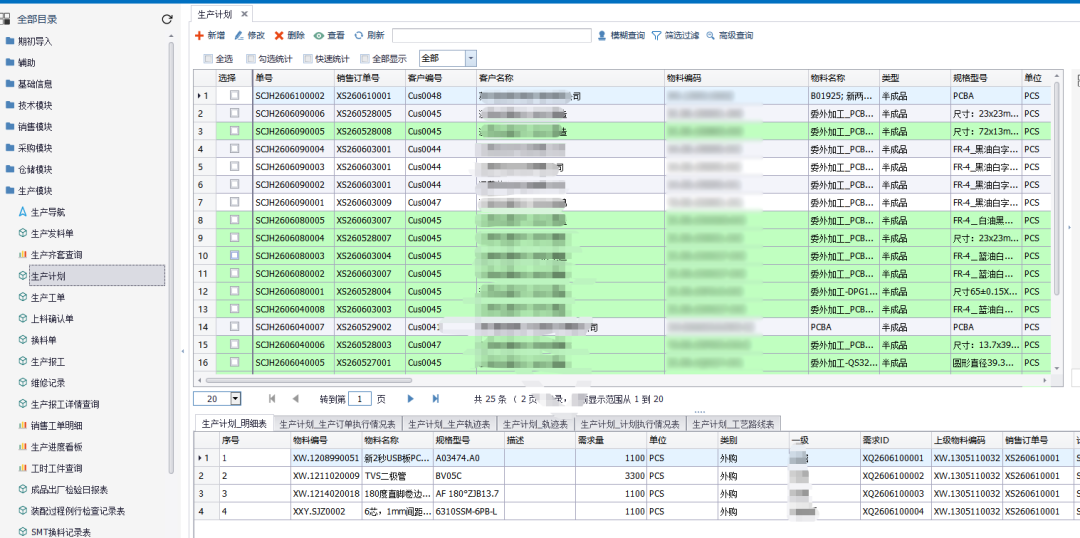Open 工时工件查询 in the sidebar
Viewport: 1080px width, 538px height.
pos(56,468)
